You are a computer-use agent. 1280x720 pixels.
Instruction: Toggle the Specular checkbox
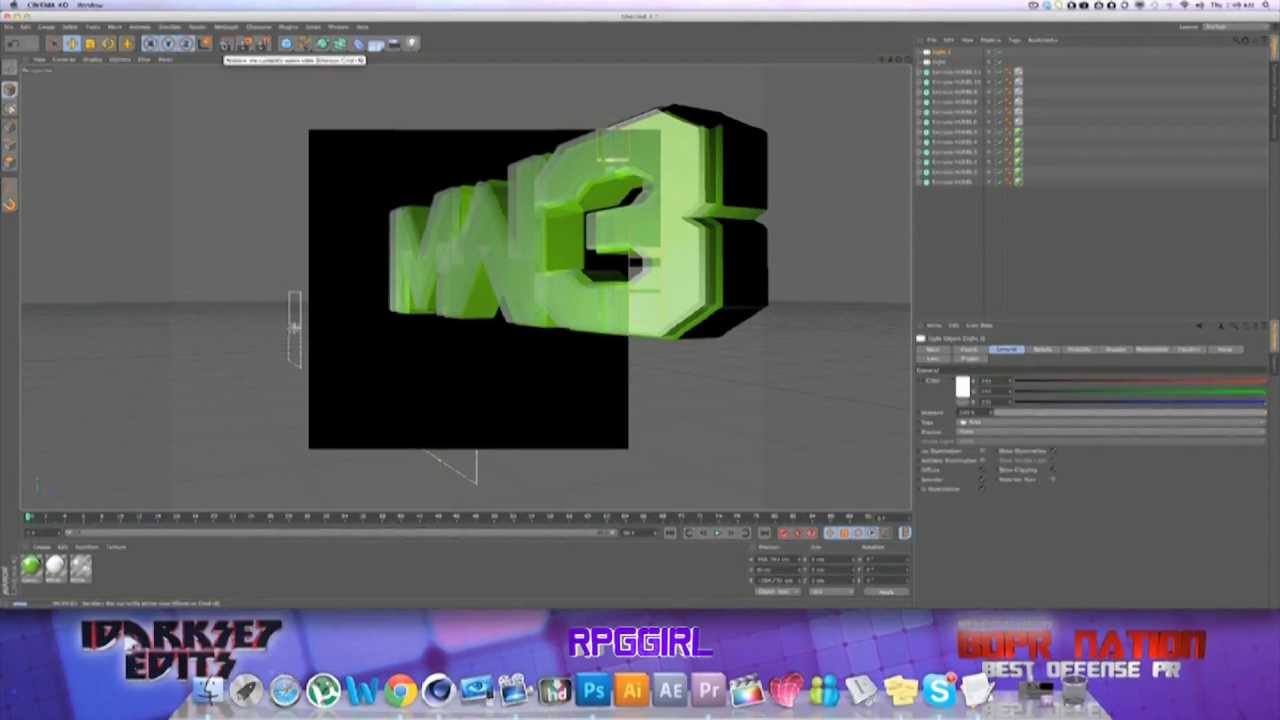tap(982, 479)
